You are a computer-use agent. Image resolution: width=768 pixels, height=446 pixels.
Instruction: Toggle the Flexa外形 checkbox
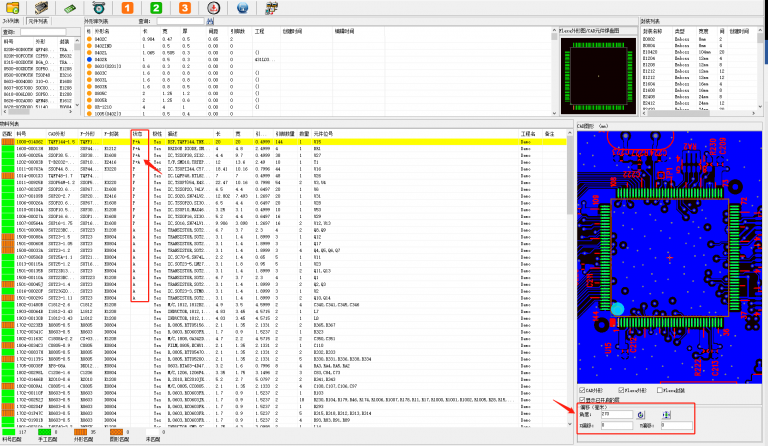tap(621, 390)
